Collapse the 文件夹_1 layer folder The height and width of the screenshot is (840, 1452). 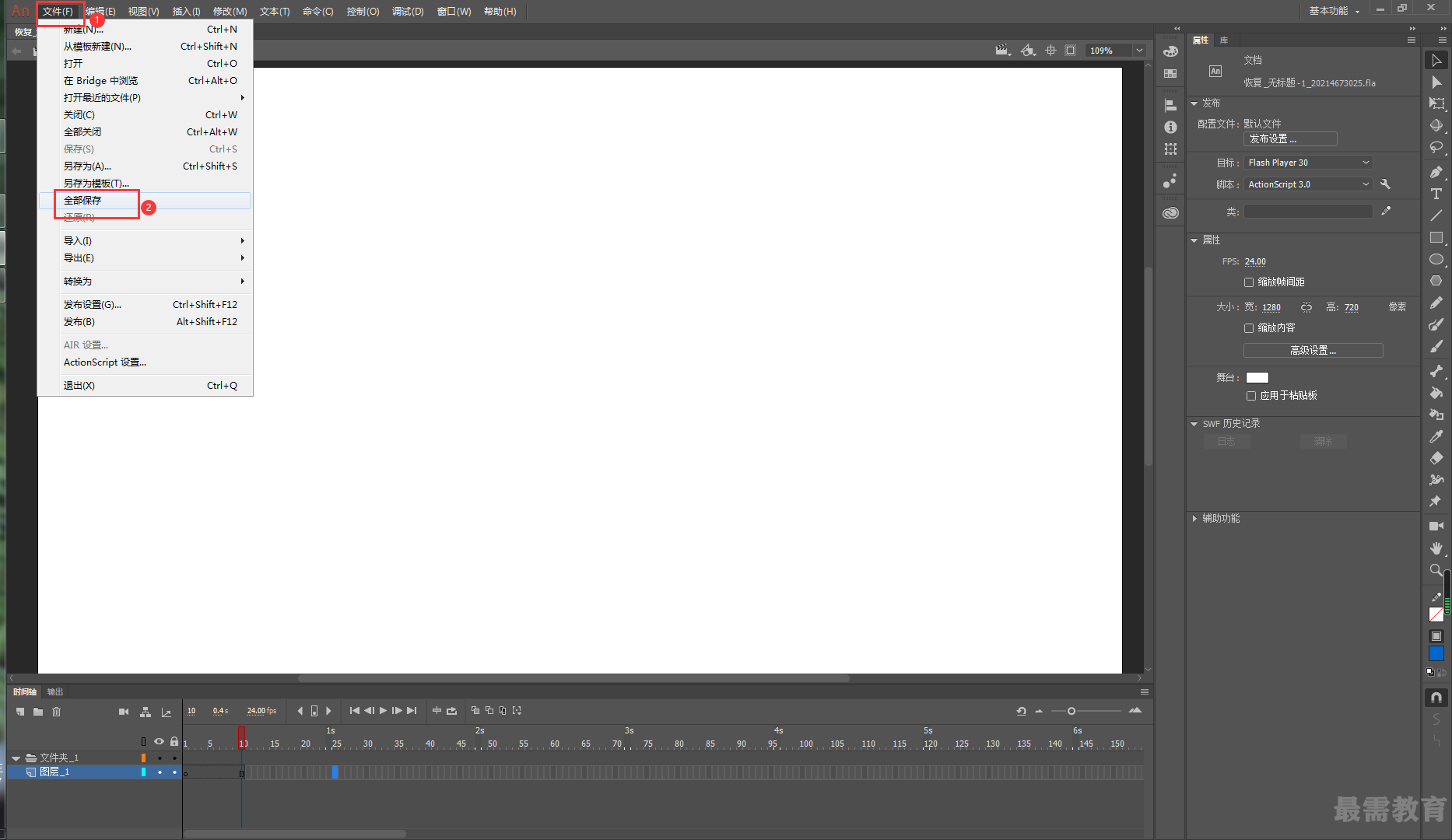coord(16,758)
